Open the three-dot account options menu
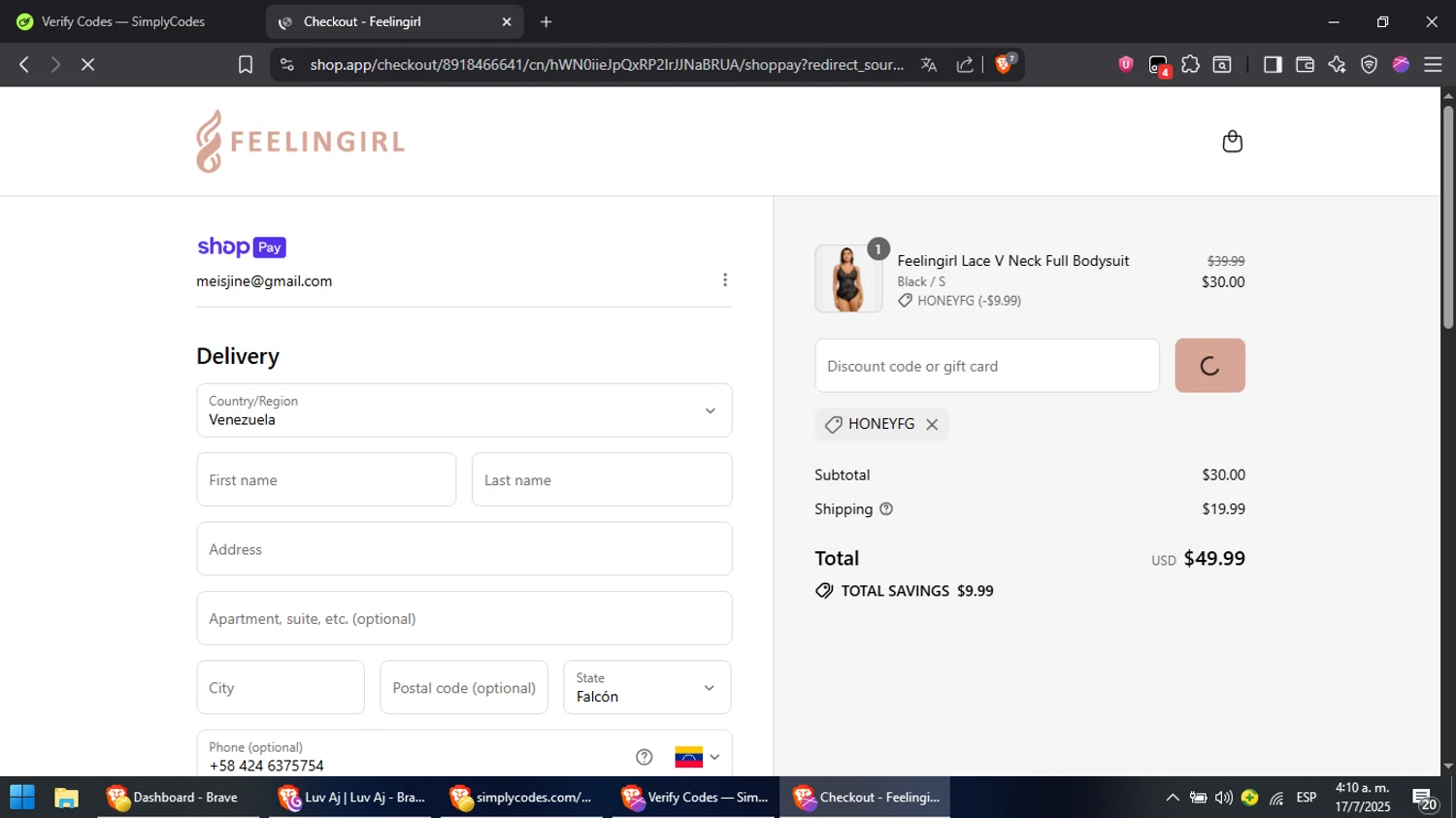The image size is (1456, 818). point(724,280)
